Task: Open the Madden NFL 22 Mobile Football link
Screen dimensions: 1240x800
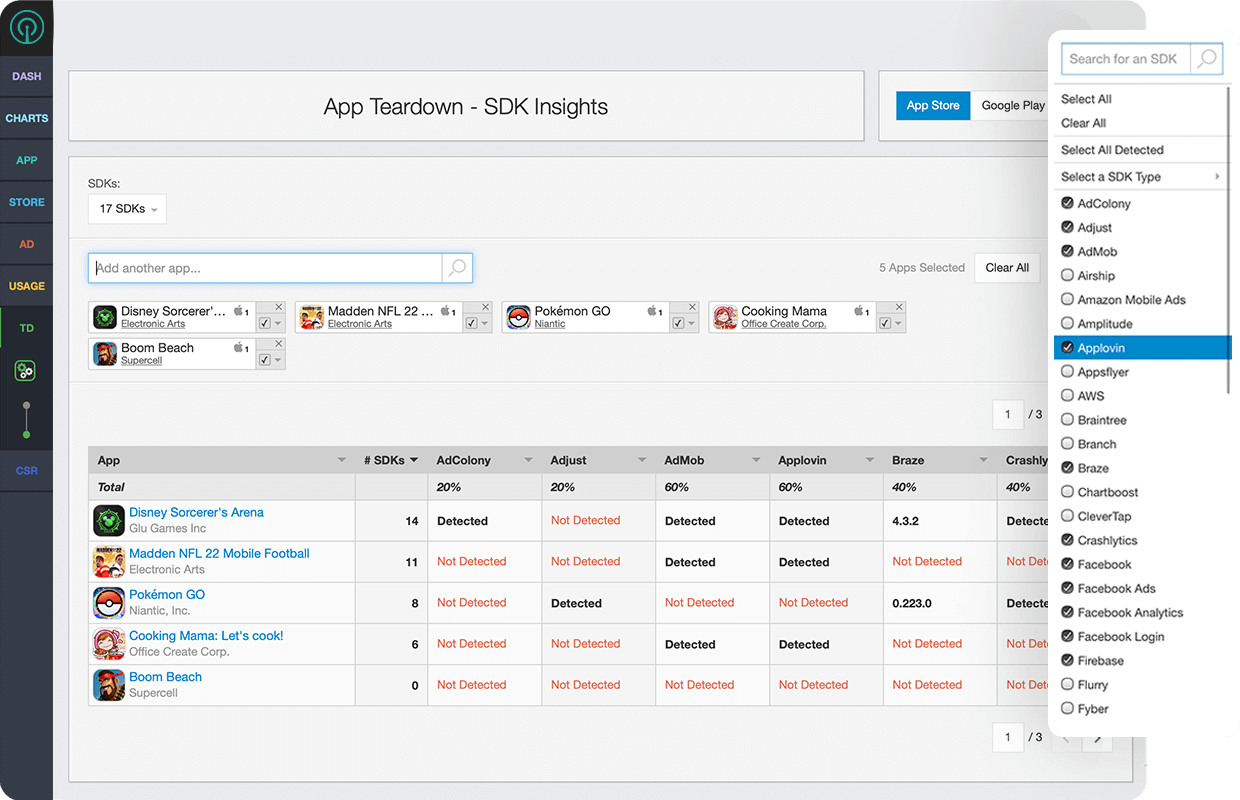Action: point(219,553)
